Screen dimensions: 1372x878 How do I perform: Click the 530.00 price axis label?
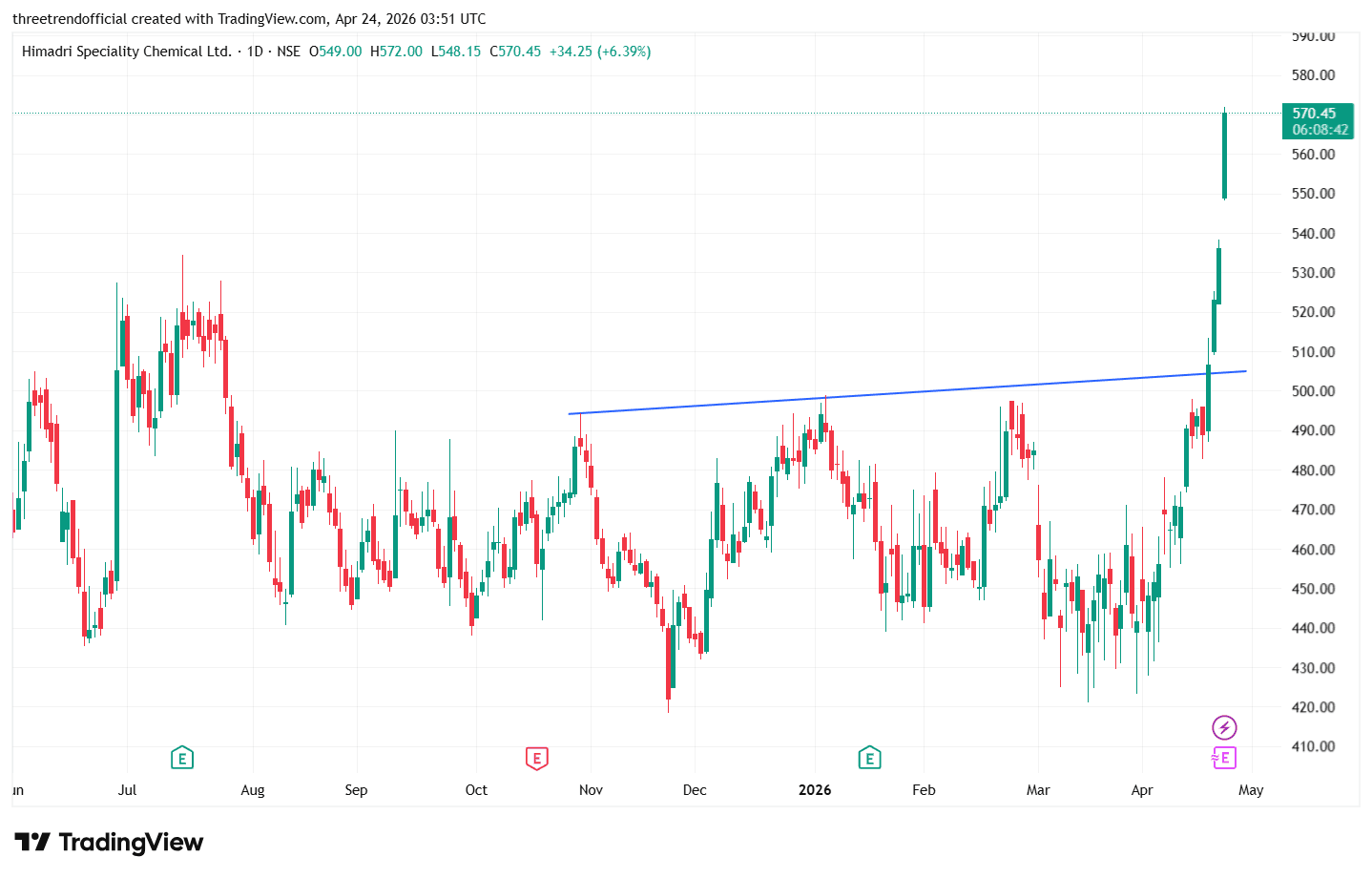1313,273
